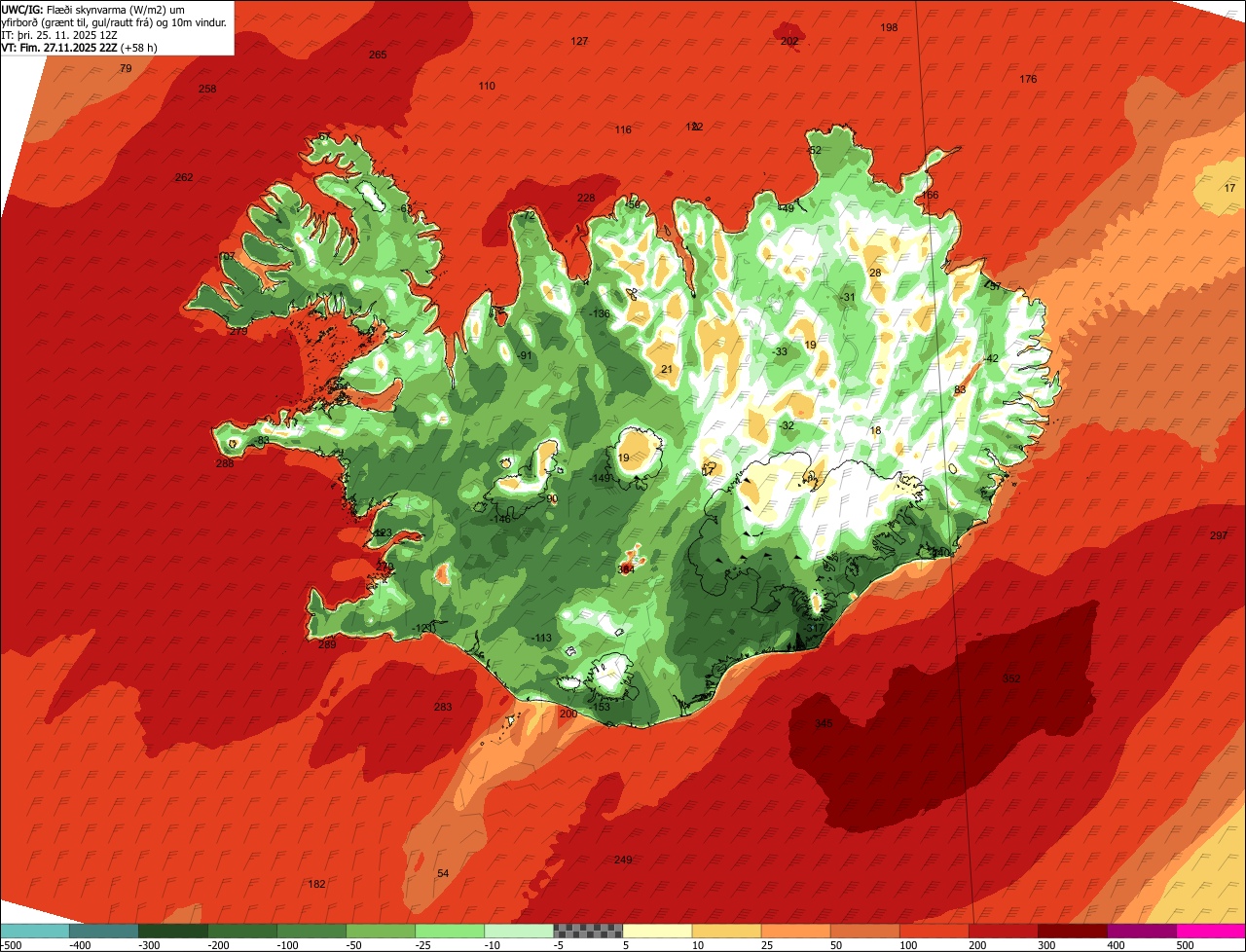Click the 110 value north of Iceland
Screen dimensions: 1246x952
pos(487,86)
